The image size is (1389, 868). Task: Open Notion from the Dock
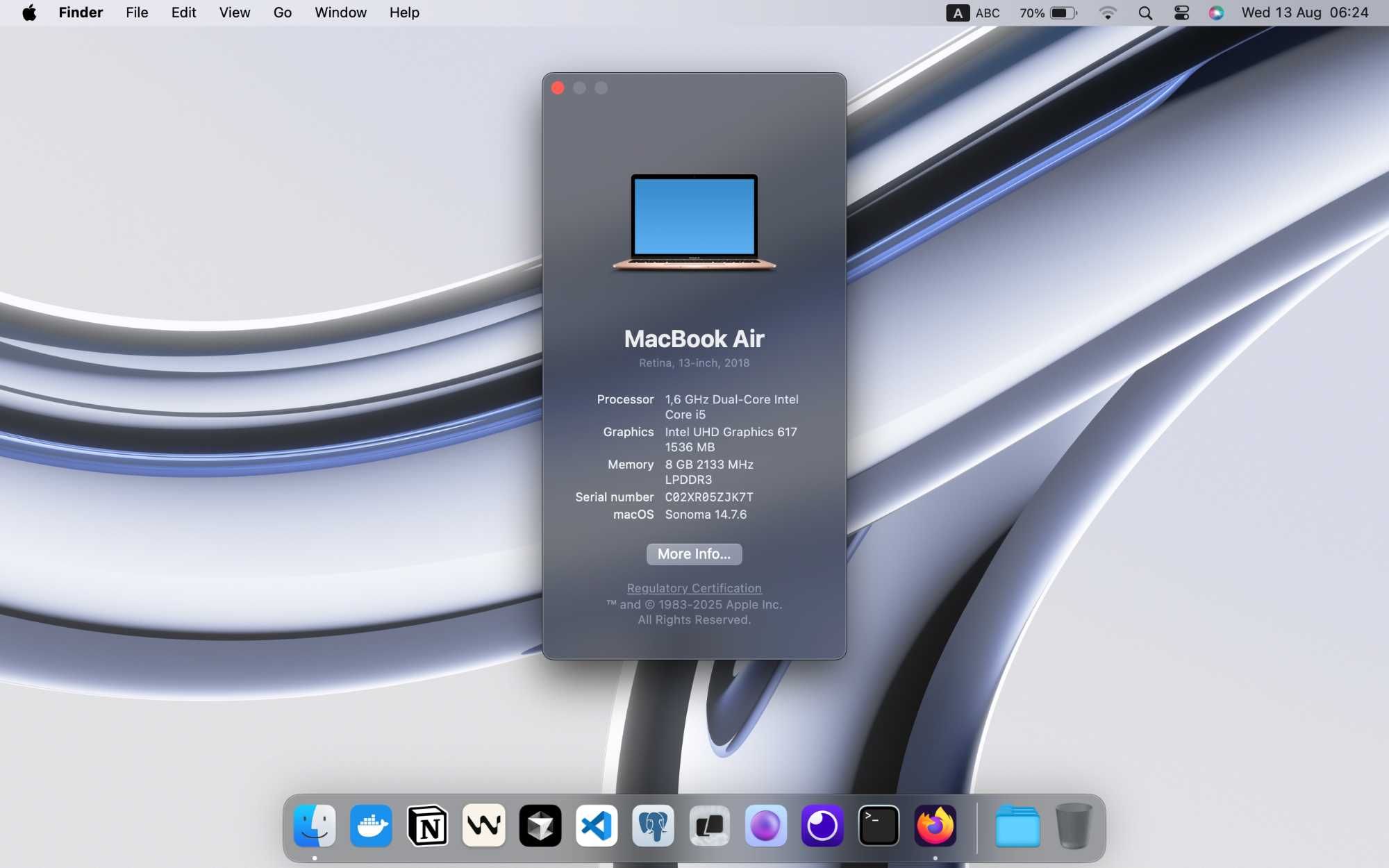(427, 826)
